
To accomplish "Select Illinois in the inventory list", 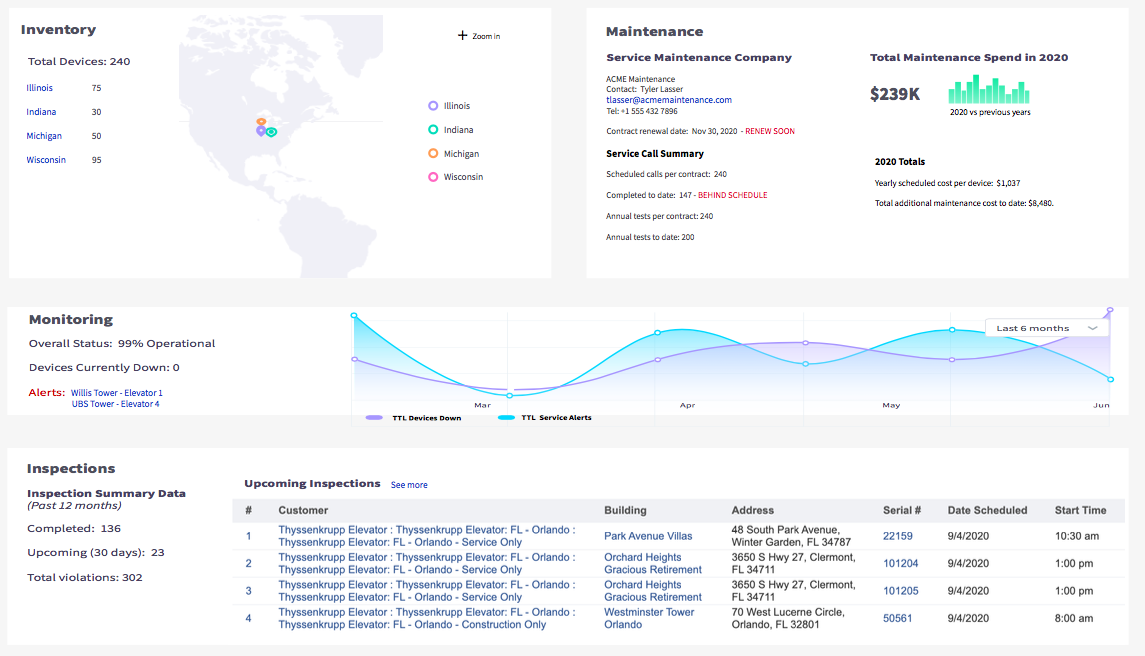I will (x=40, y=88).
